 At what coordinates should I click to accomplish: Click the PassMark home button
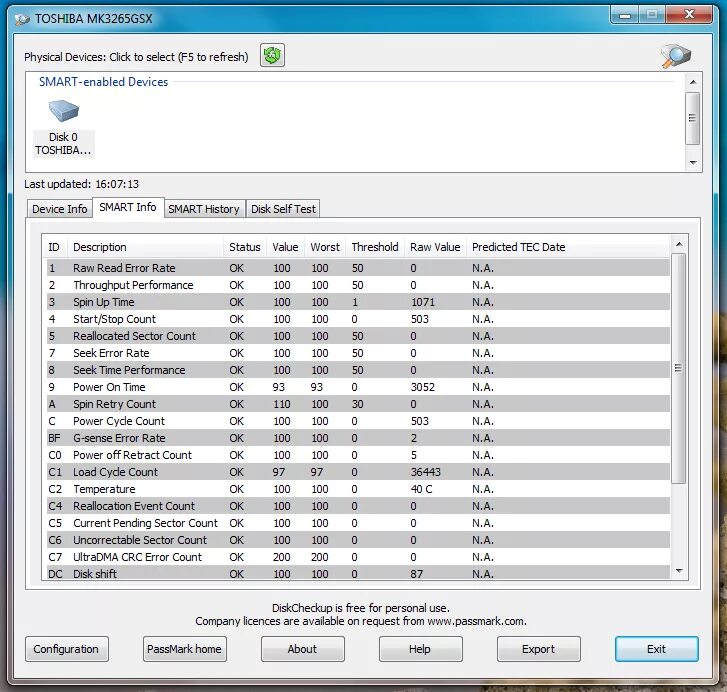click(185, 649)
